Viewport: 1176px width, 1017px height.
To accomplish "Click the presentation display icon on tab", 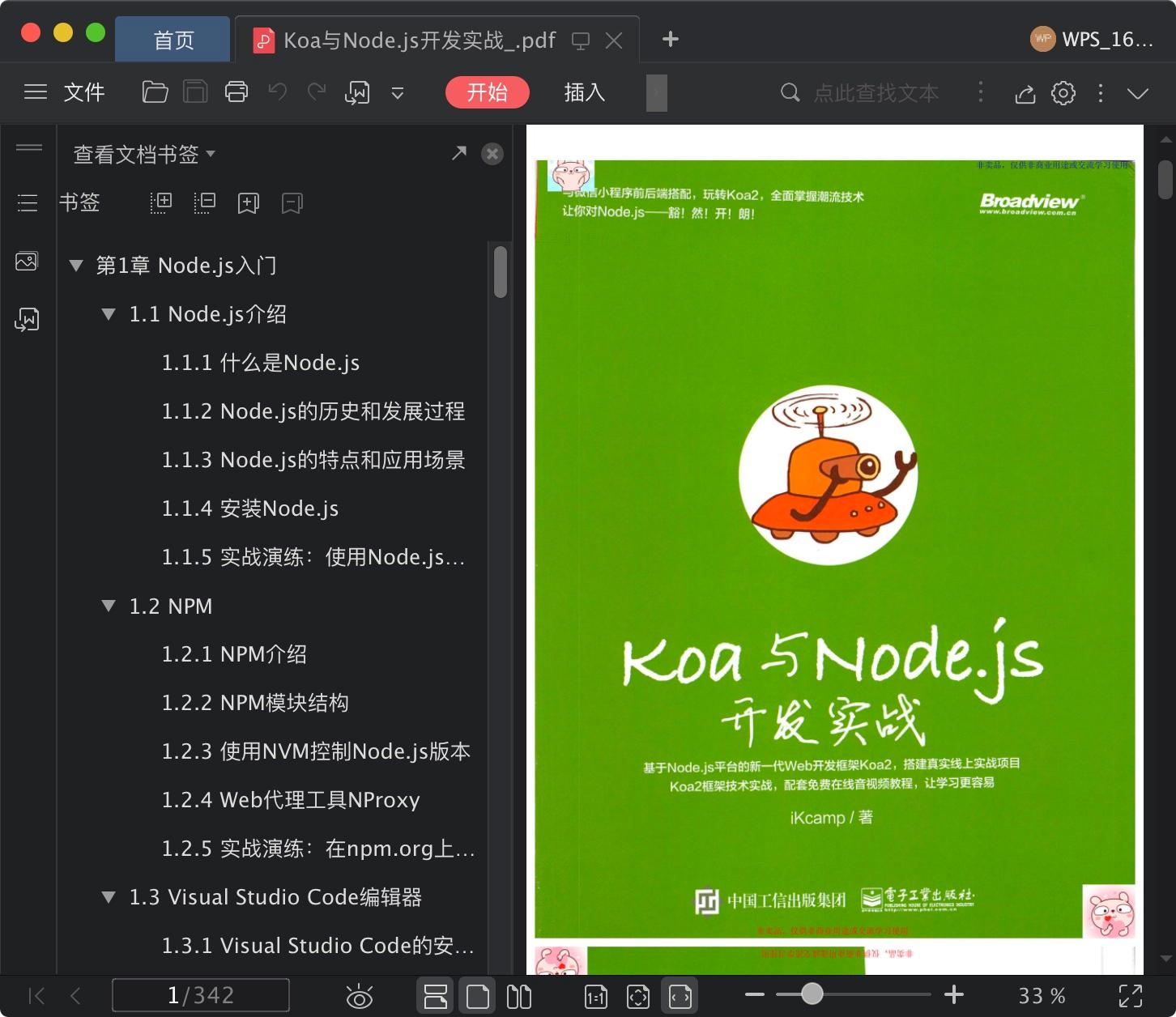I will 581,40.
